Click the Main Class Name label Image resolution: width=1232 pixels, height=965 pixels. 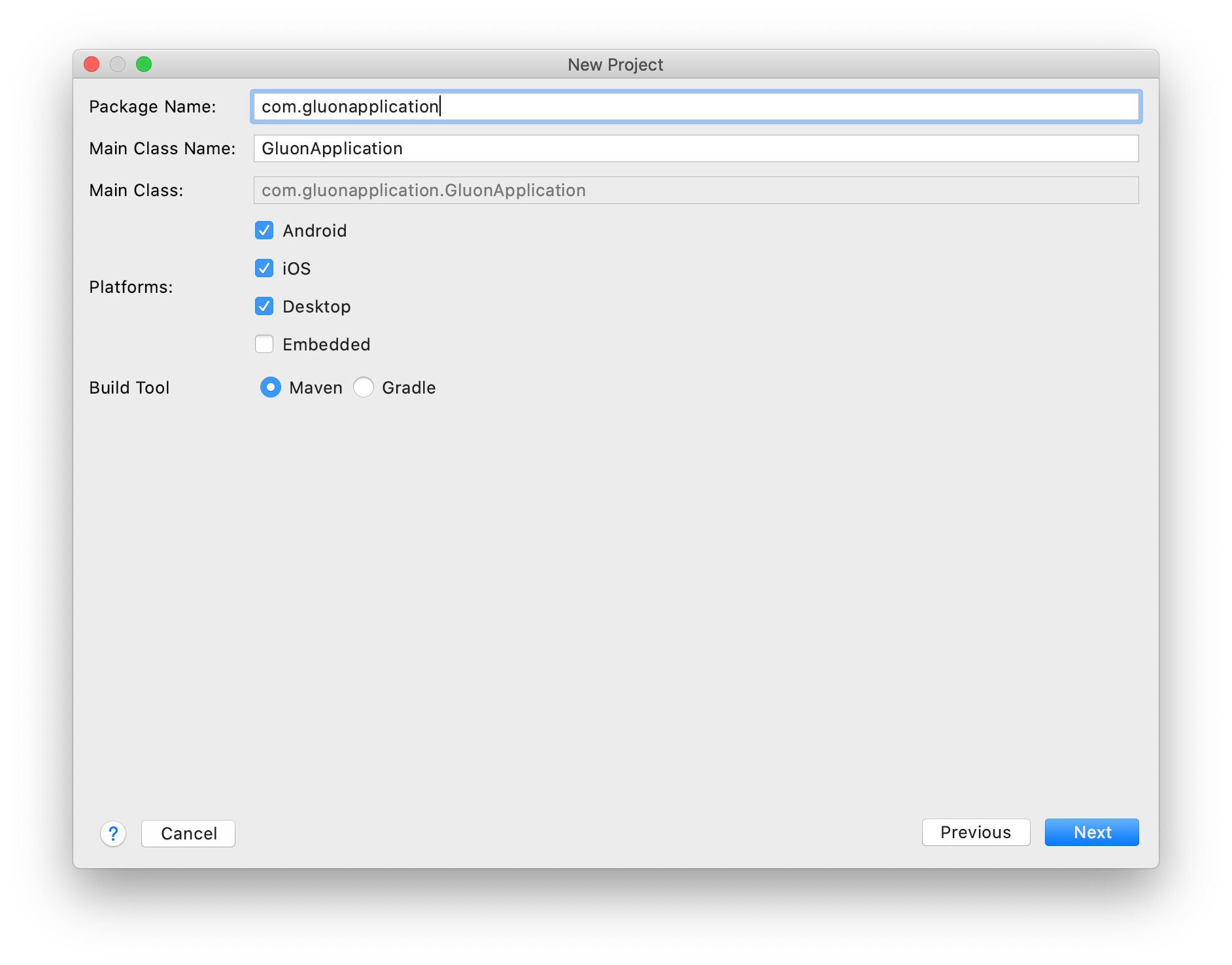pyautogui.click(x=162, y=148)
